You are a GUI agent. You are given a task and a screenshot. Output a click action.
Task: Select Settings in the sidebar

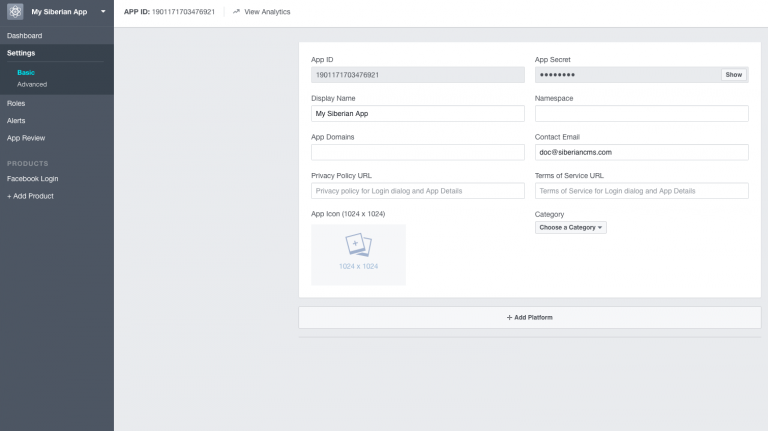(x=21, y=53)
